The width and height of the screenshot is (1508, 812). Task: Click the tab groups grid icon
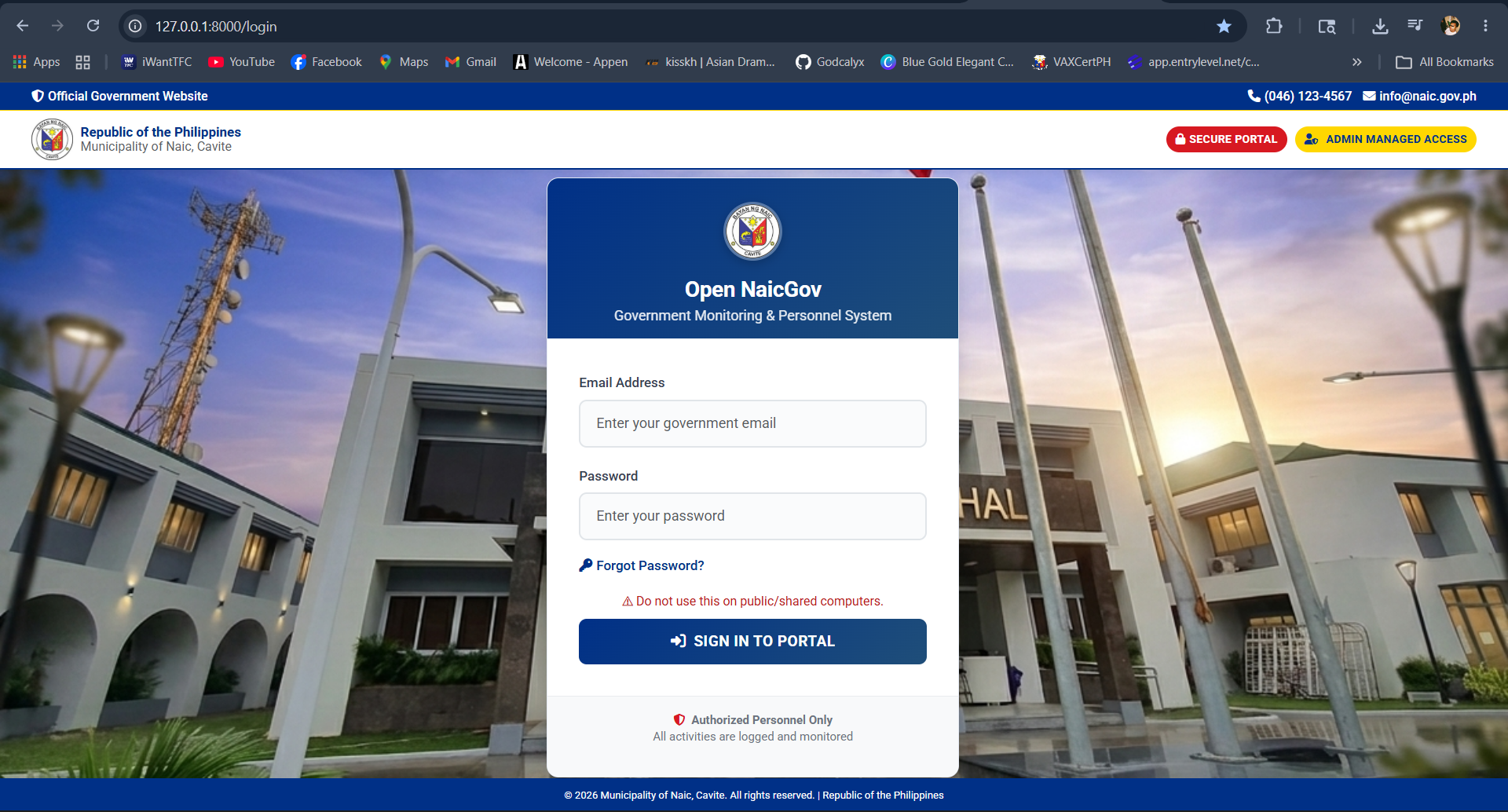point(82,62)
